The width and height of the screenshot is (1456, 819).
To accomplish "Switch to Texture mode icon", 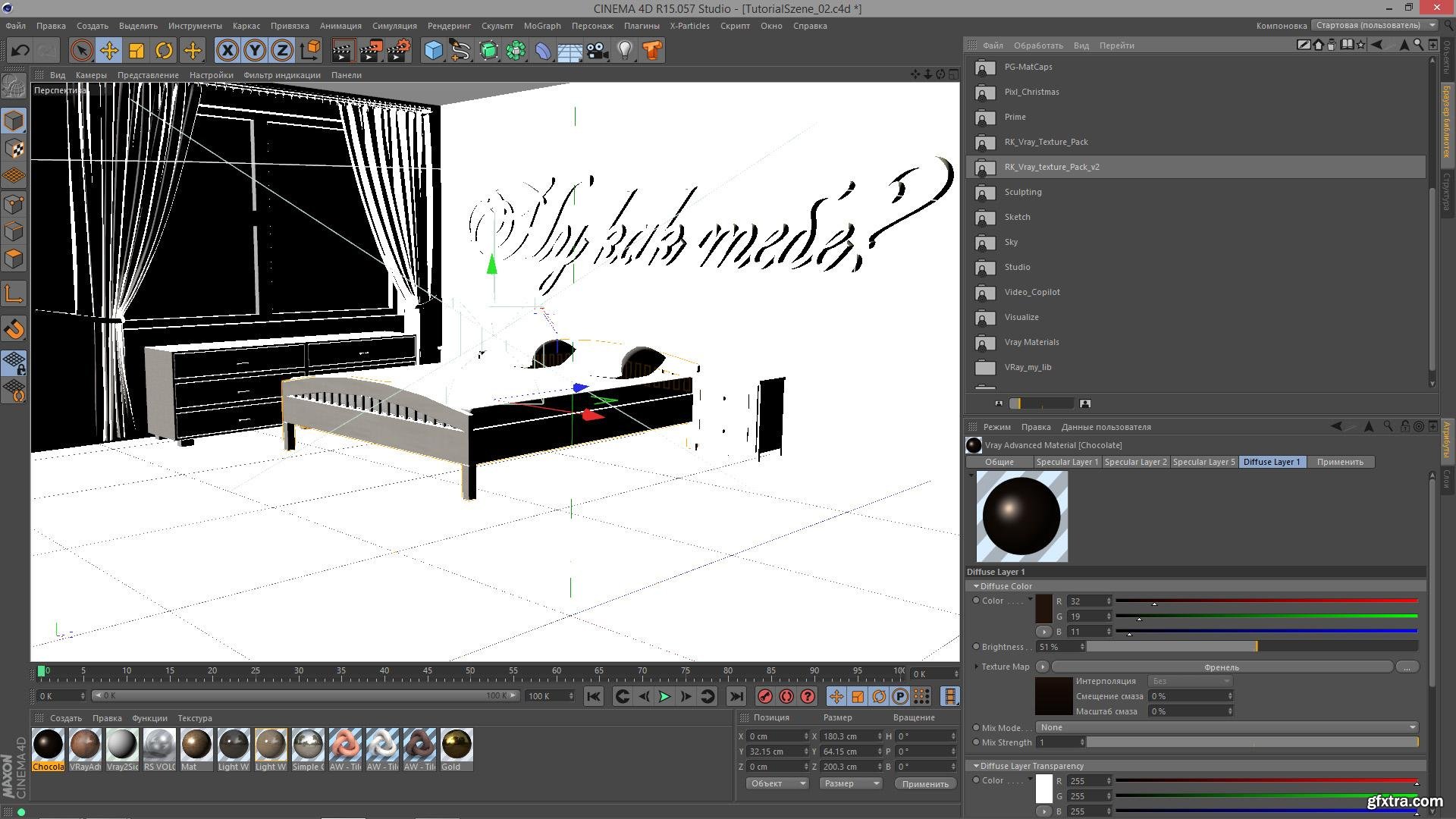I will coord(14,149).
